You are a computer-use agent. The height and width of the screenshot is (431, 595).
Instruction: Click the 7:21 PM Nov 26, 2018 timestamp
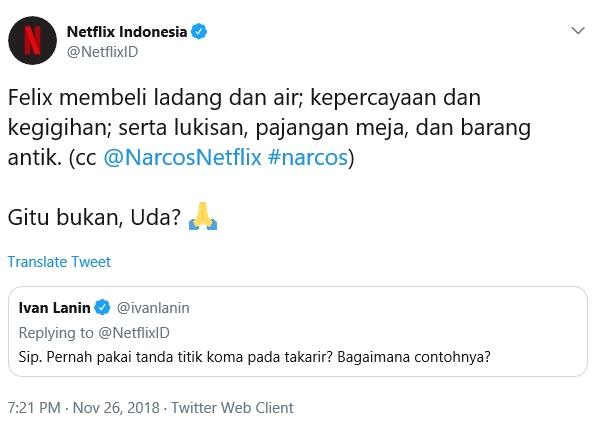tap(83, 408)
